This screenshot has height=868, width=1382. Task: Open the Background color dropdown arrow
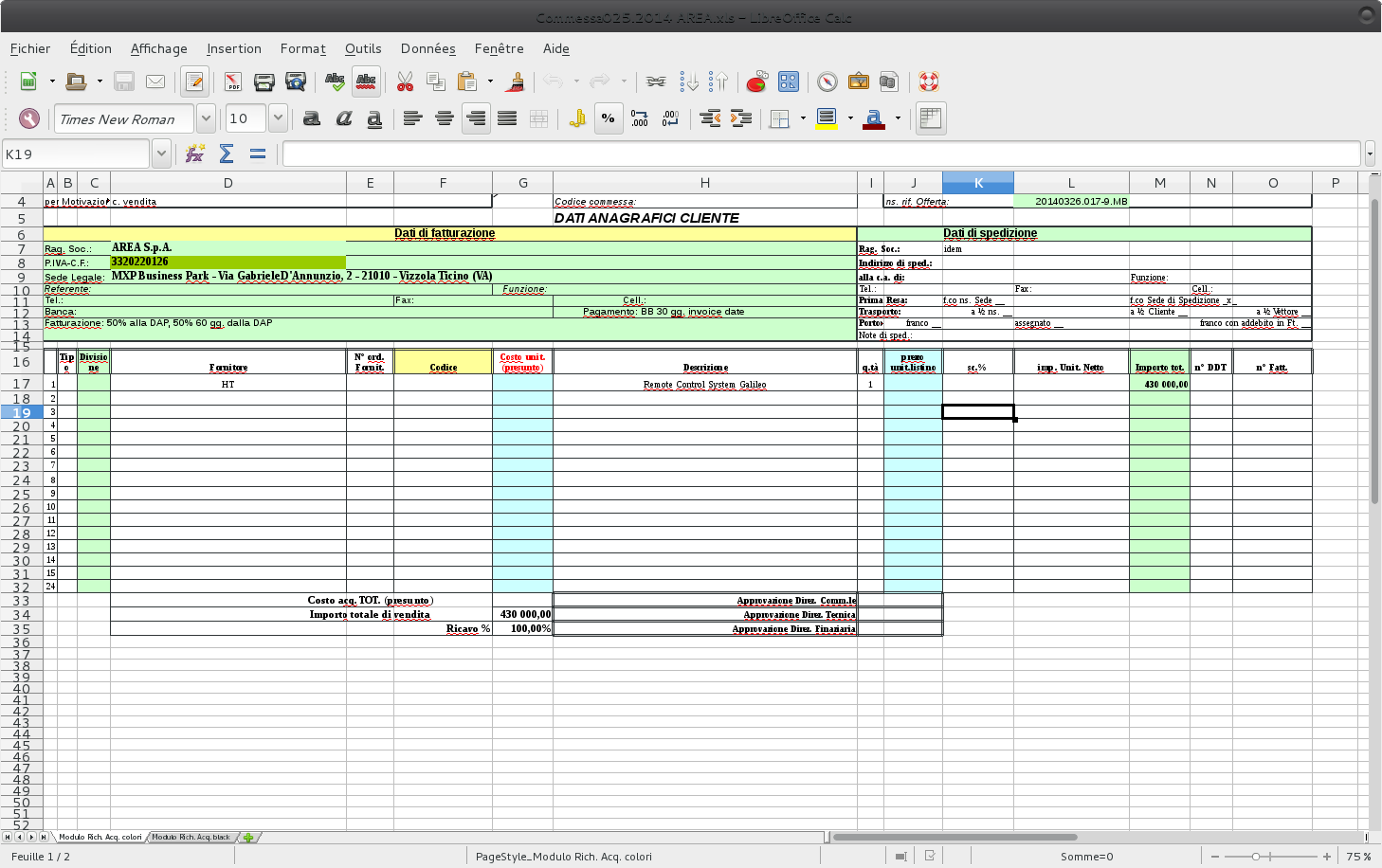tap(850, 118)
